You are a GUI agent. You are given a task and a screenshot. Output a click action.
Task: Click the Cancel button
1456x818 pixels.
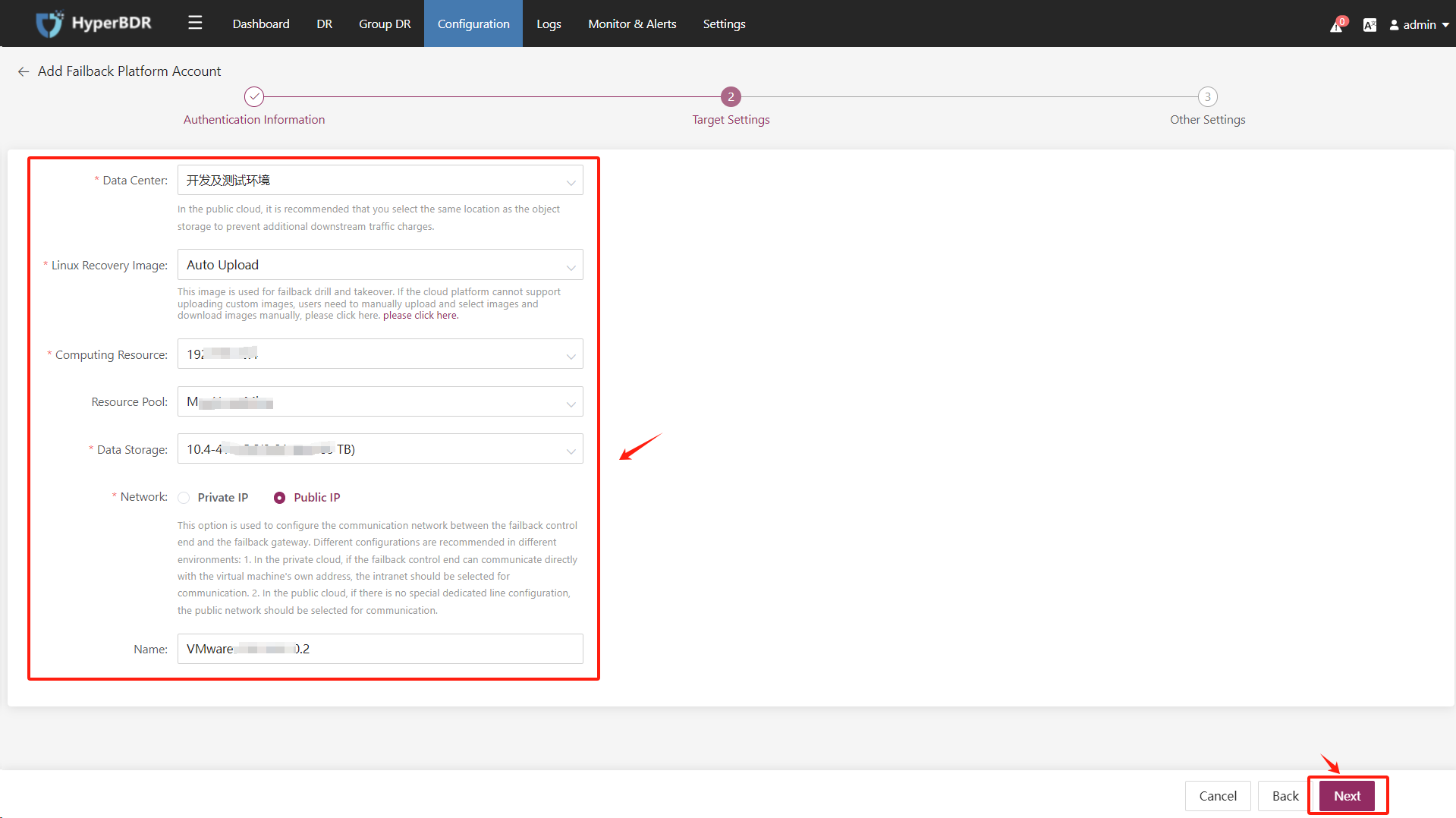[x=1217, y=796]
